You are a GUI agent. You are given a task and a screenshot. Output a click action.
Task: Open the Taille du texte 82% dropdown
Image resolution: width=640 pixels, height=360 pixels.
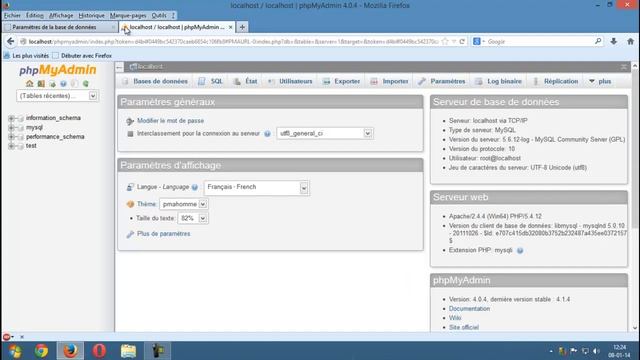[x=193, y=218]
